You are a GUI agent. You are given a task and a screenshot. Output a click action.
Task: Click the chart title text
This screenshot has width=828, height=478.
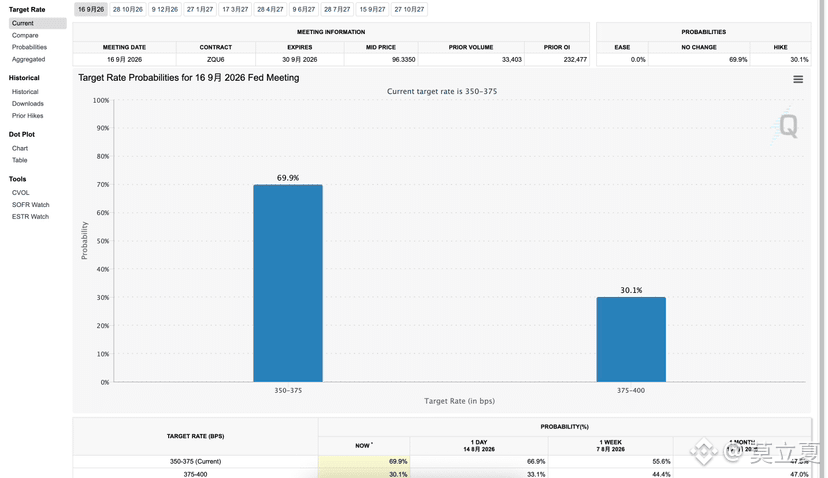pos(189,78)
